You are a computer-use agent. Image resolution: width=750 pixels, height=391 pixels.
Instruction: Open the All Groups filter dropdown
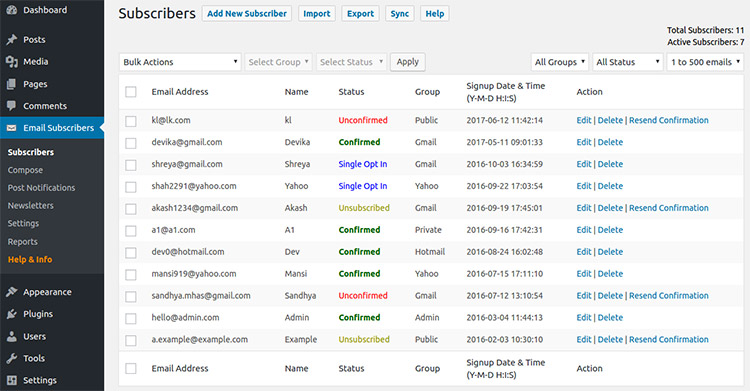[x=560, y=62]
